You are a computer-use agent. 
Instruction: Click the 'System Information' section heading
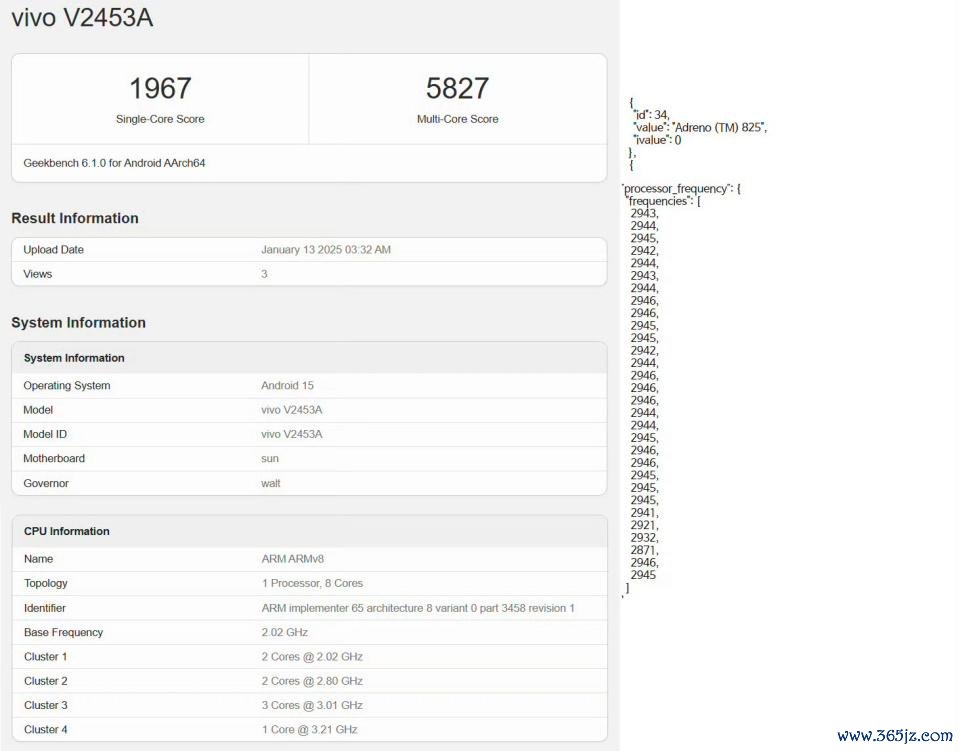tap(78, 323)
